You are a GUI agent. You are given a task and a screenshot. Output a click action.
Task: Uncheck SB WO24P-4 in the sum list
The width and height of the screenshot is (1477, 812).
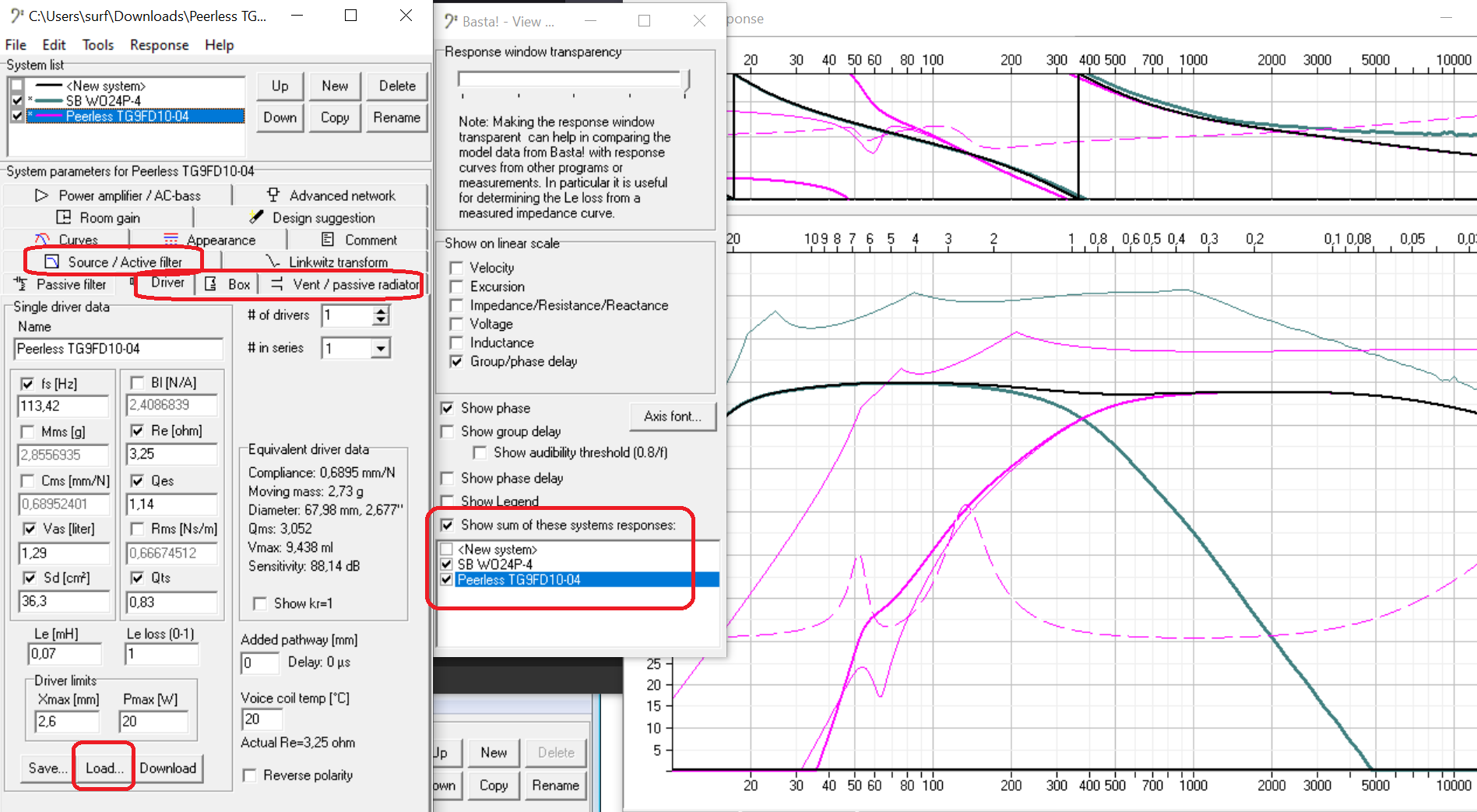[x=447, y=564]
